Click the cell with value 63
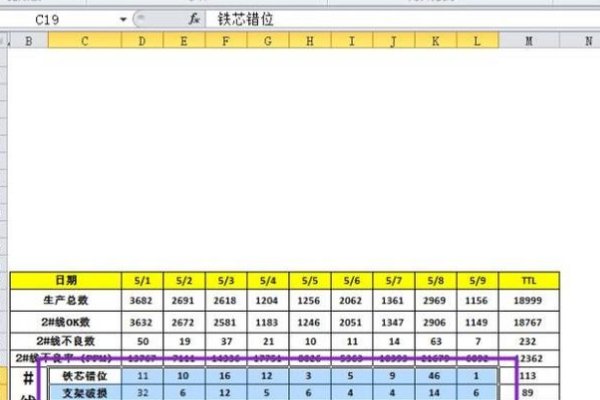 click(435, 341)
